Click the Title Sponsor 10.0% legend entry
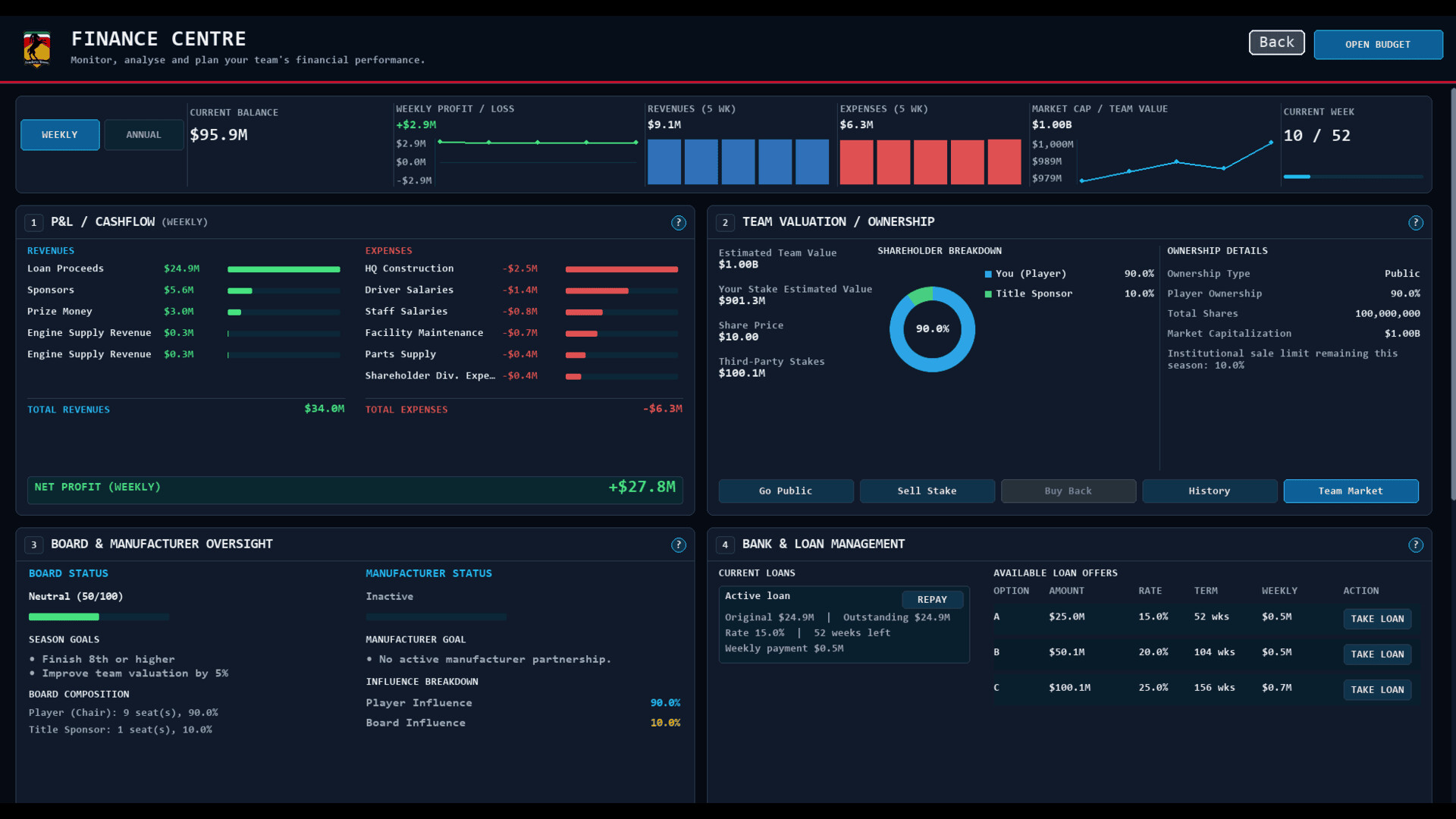The width and height of the screenshot is (1456, 819). [x=1069, y=293]
